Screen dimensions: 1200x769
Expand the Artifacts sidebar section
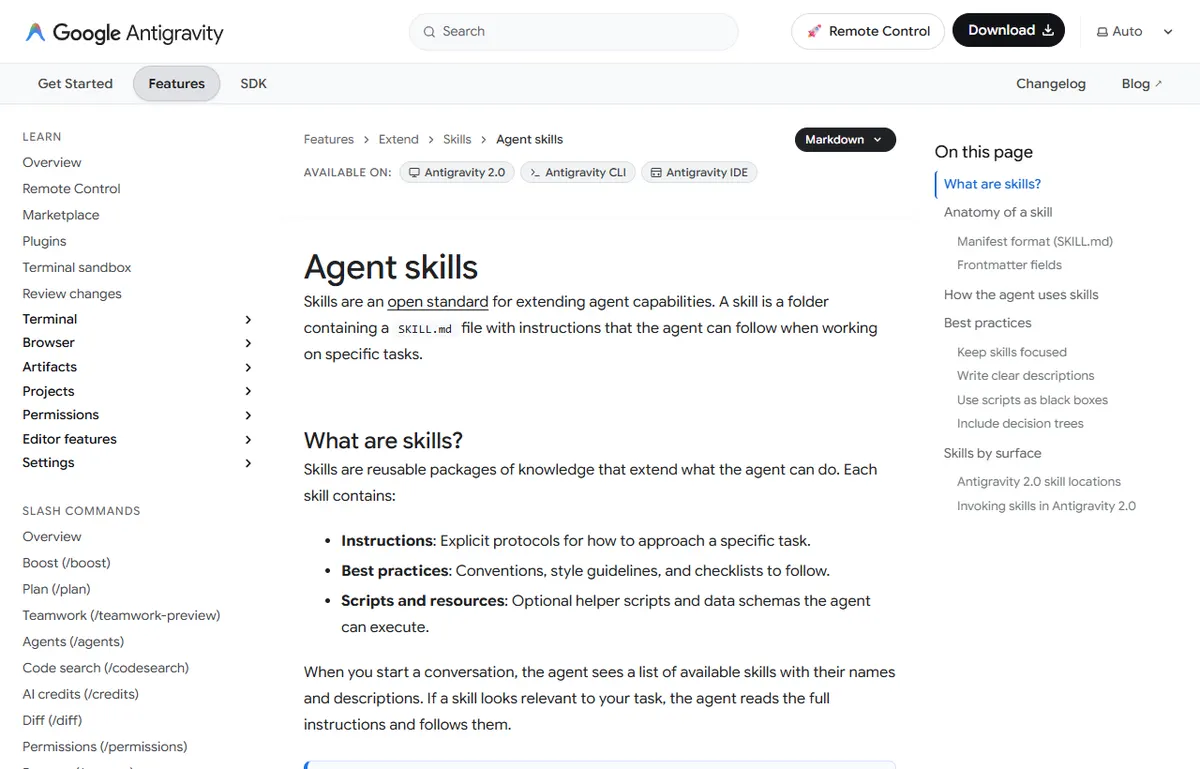(248, 367)
